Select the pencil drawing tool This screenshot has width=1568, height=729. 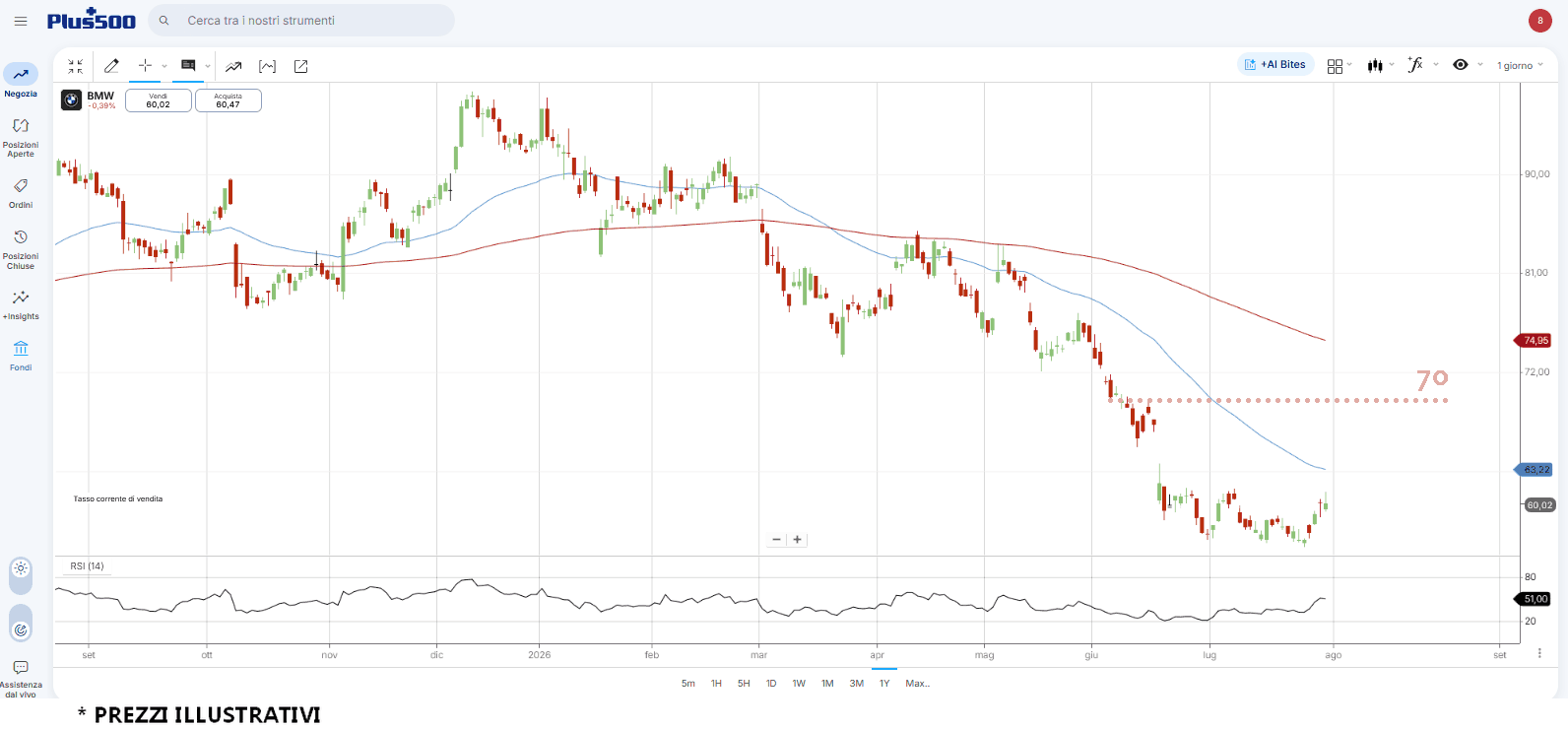click(111, 66)
